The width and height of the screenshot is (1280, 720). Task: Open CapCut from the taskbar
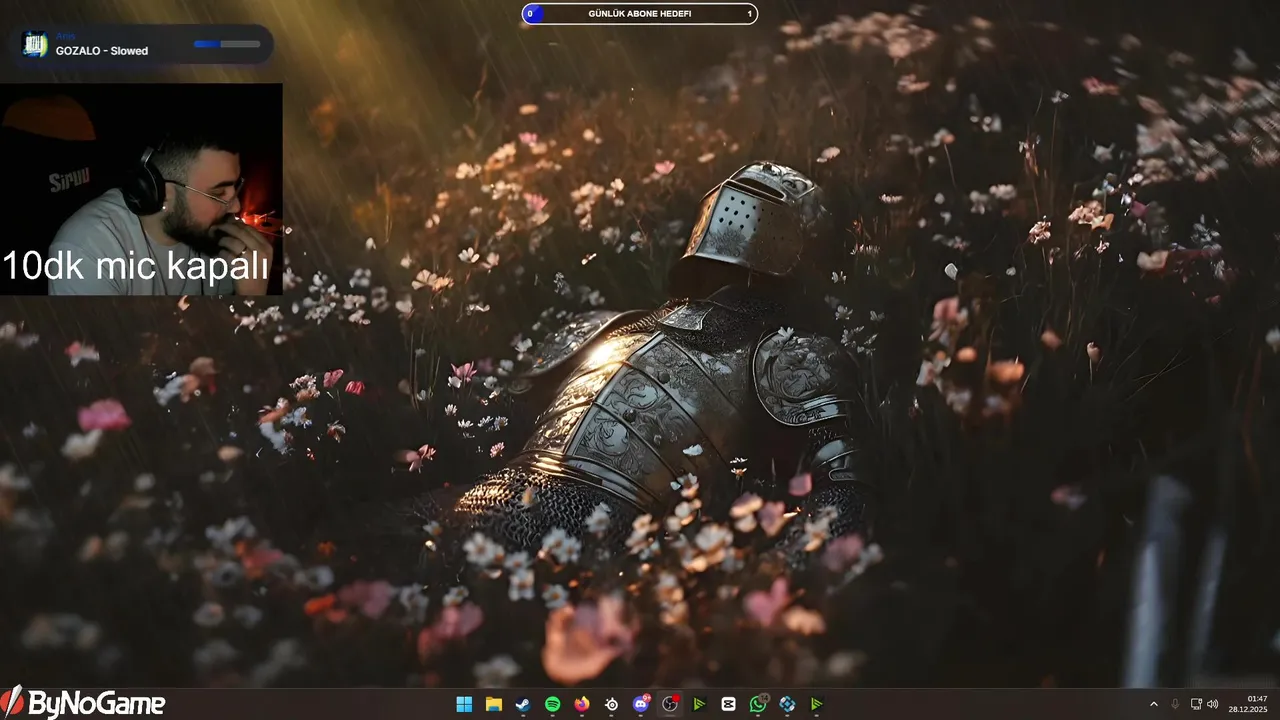click(x=729, y=704)
